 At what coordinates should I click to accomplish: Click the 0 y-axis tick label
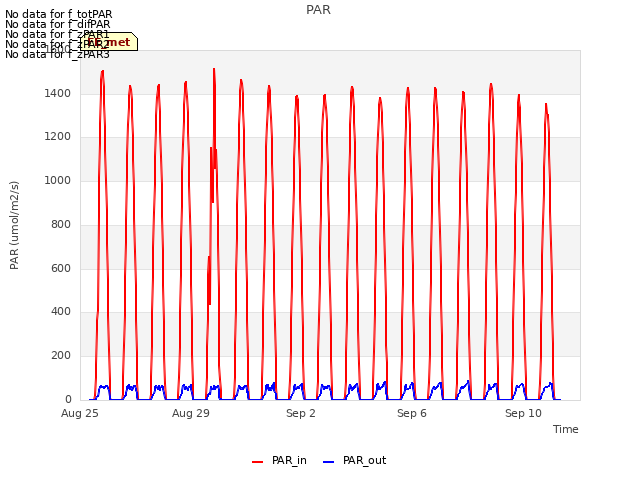(x=68, y=399)
